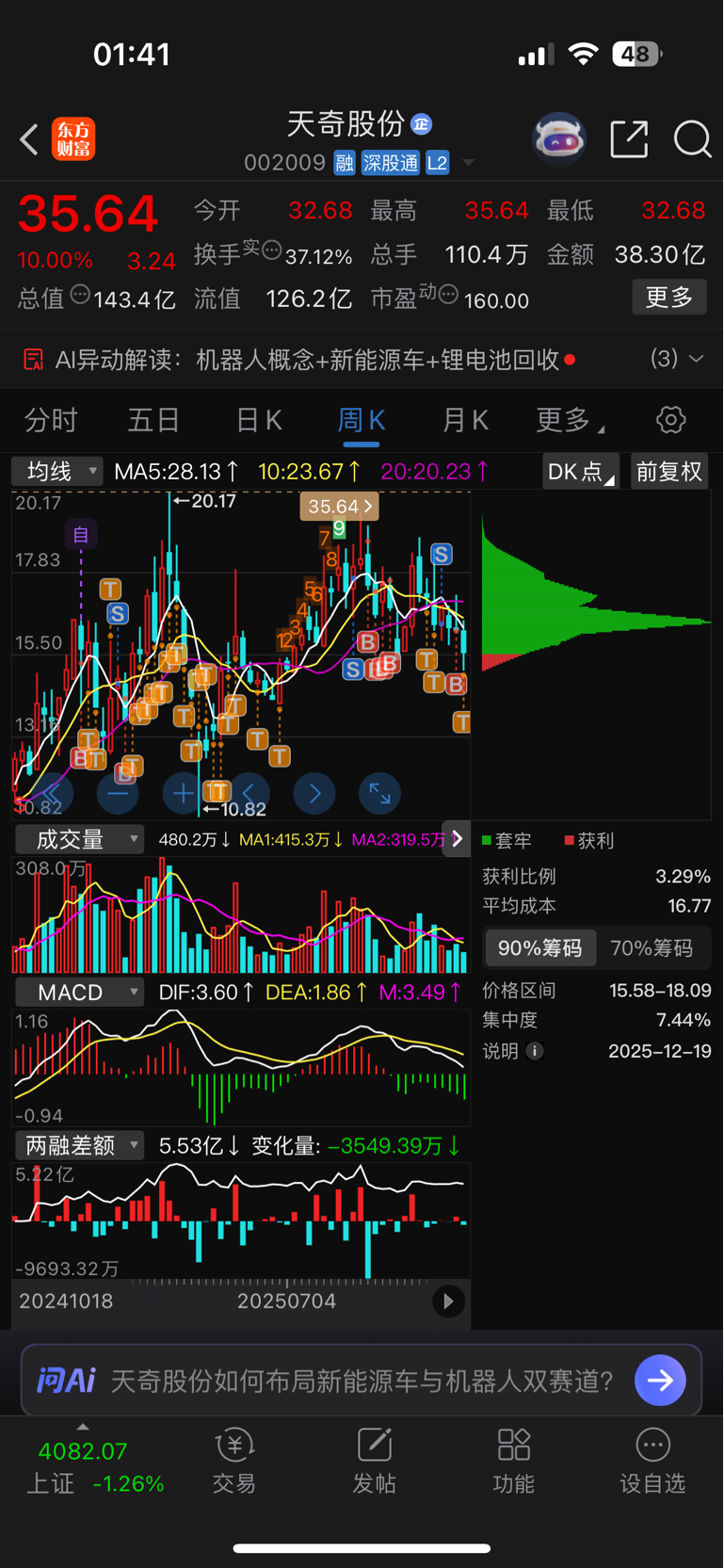Tap the 平均成本 16.77 value
724x1568 pixels.
tap(689, 906)
